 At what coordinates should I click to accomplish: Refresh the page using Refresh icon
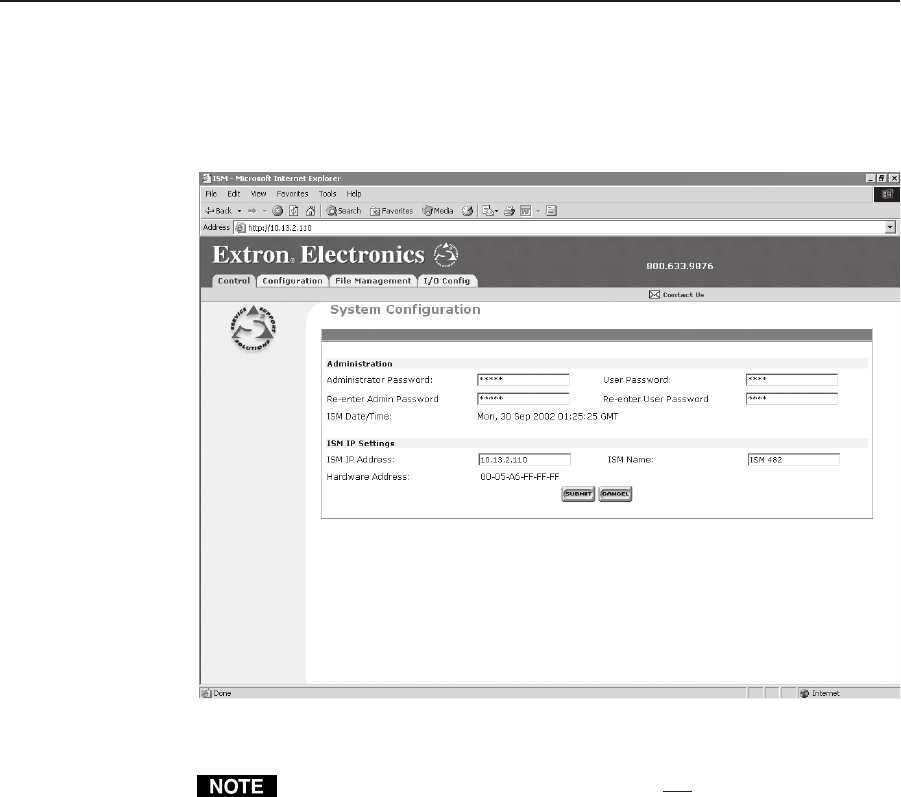tap(294, 211)
